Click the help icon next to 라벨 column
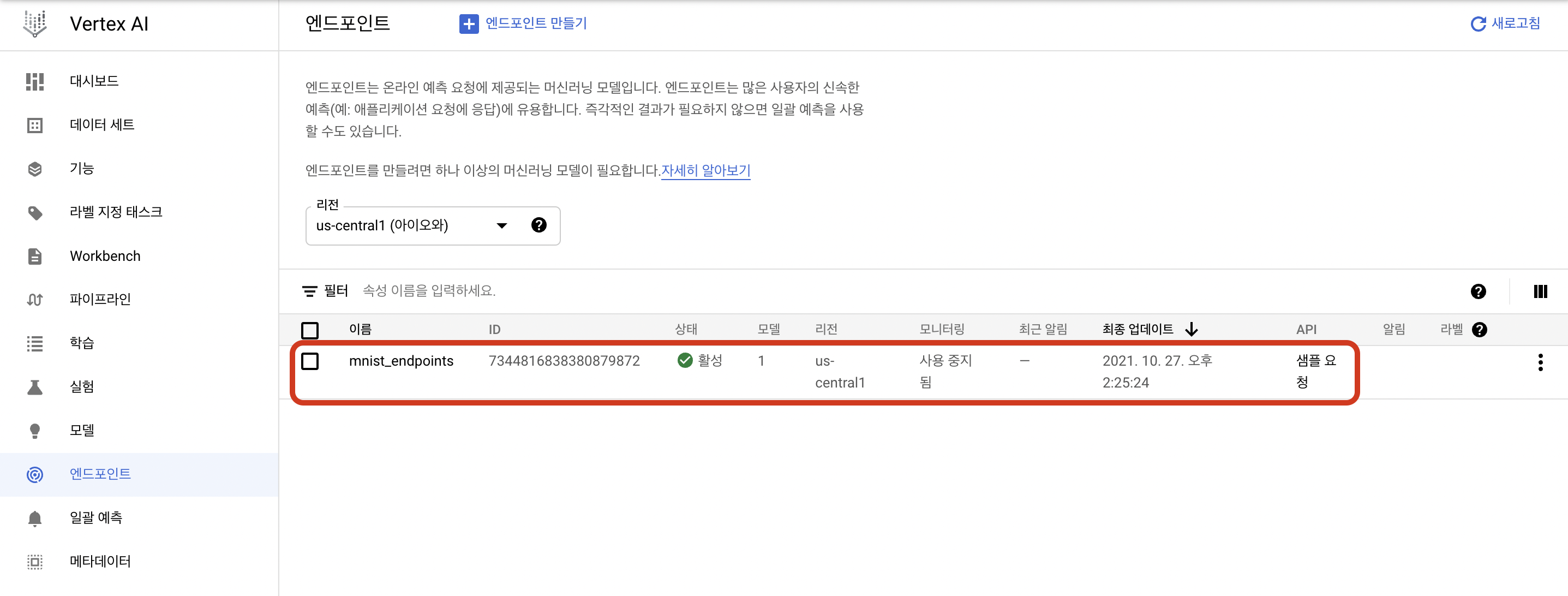This screenshot has height=596, width=1568. (x=1479, y=329)
